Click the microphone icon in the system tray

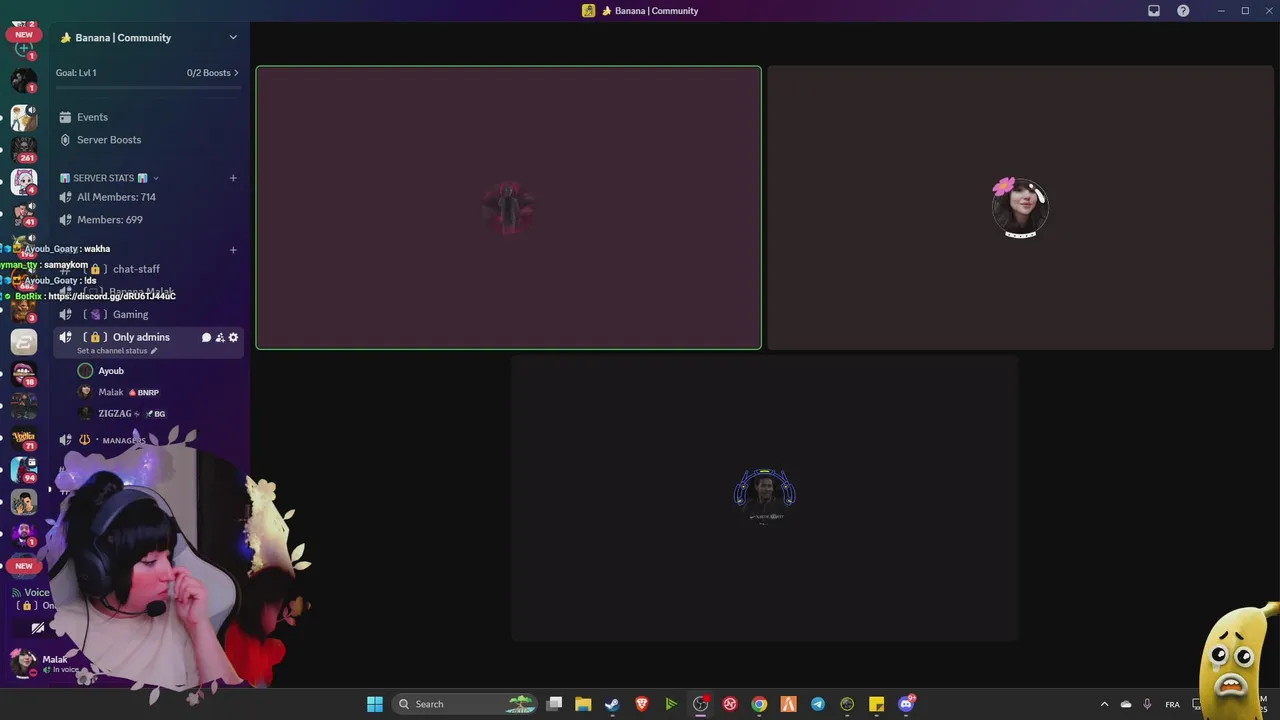pos(1147,704)
